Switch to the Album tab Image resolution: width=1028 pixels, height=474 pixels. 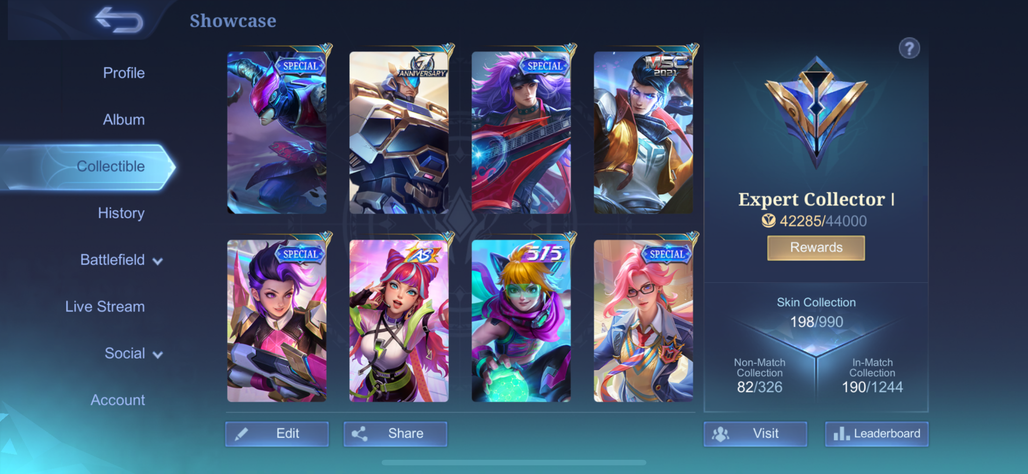point(124,120)
